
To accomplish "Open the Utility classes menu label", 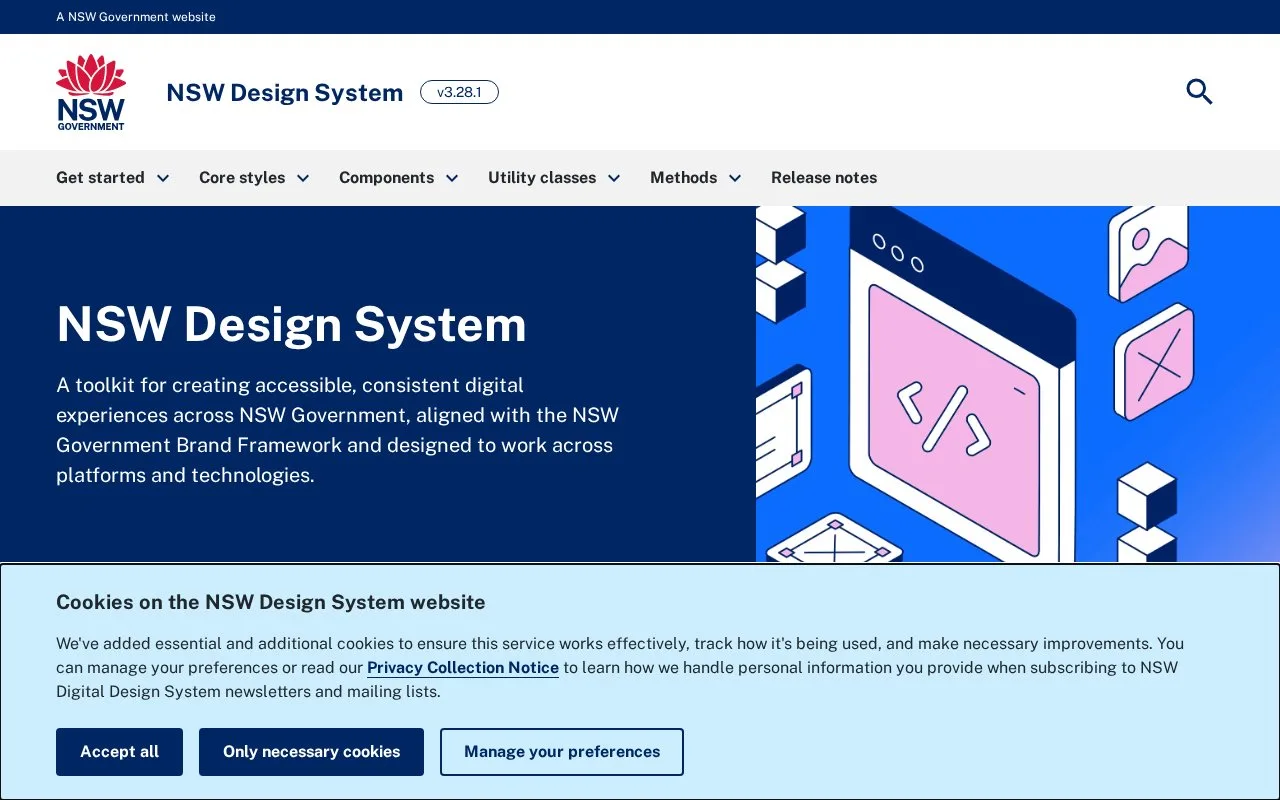I will tap(542, 178).
